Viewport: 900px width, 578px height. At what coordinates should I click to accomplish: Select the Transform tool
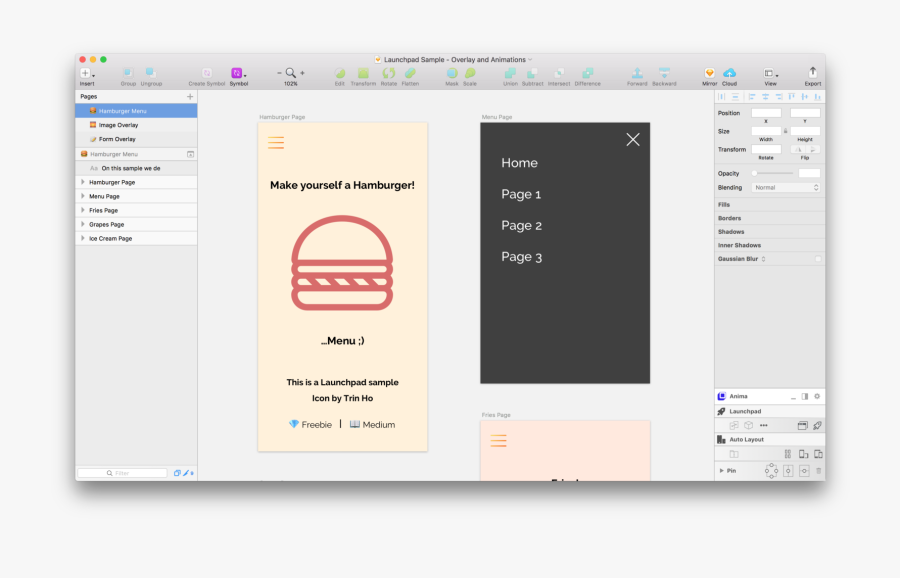coord(363,73)
